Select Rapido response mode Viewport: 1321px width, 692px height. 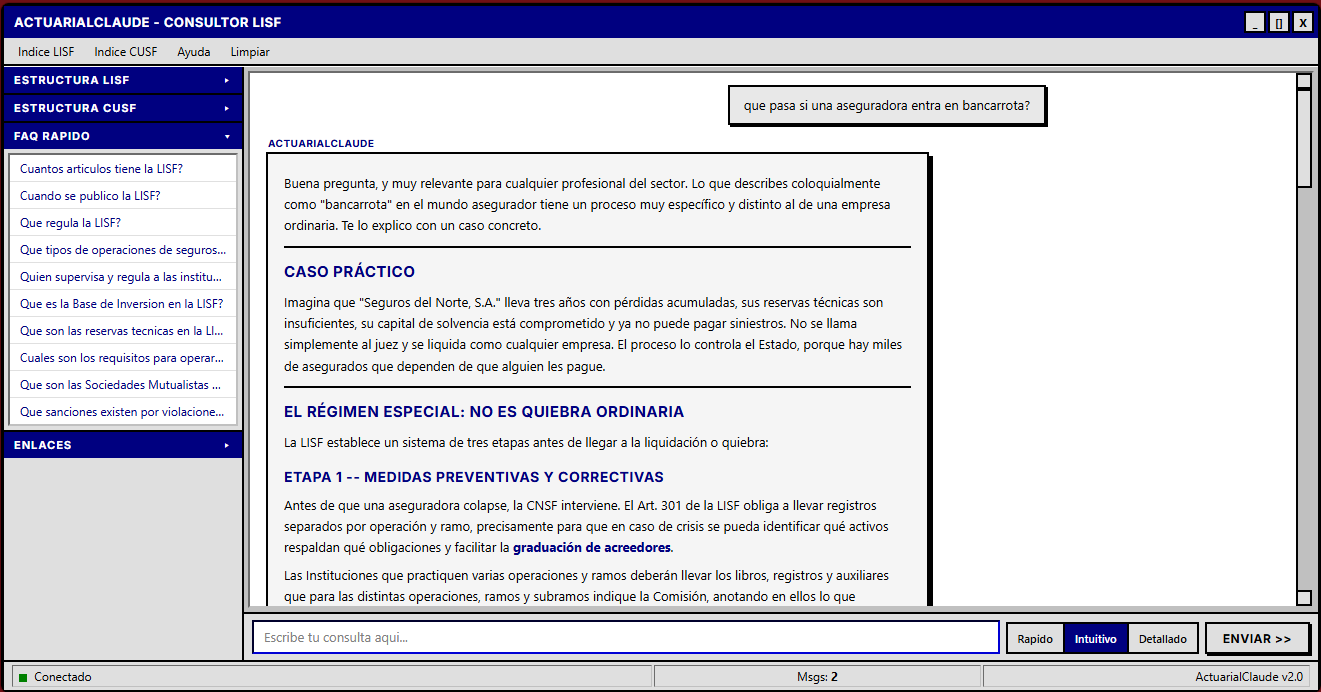tap(1035, 639)
